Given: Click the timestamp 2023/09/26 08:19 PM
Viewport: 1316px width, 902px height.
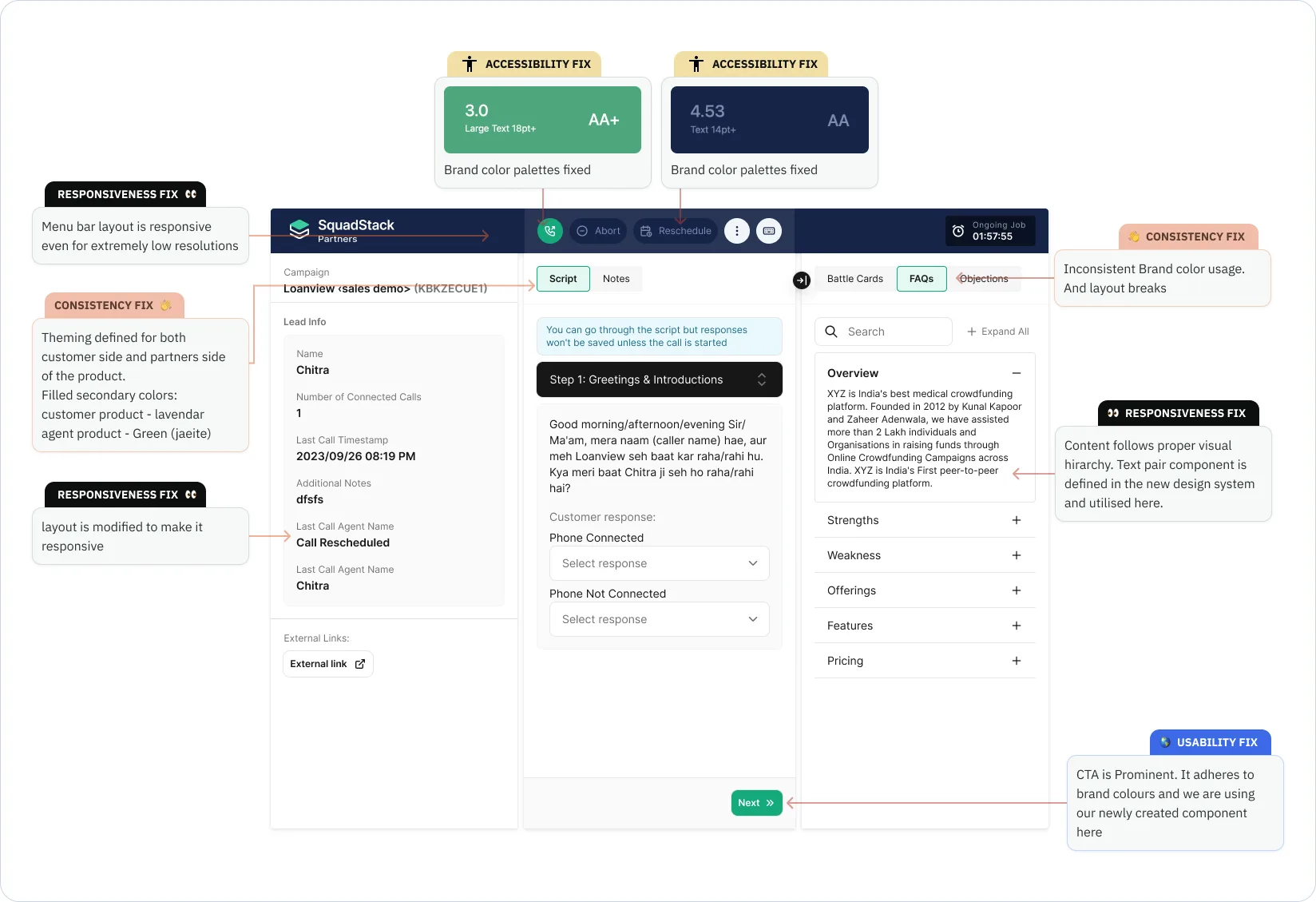Looking at the screenshot, I should [x=356, y=456].
